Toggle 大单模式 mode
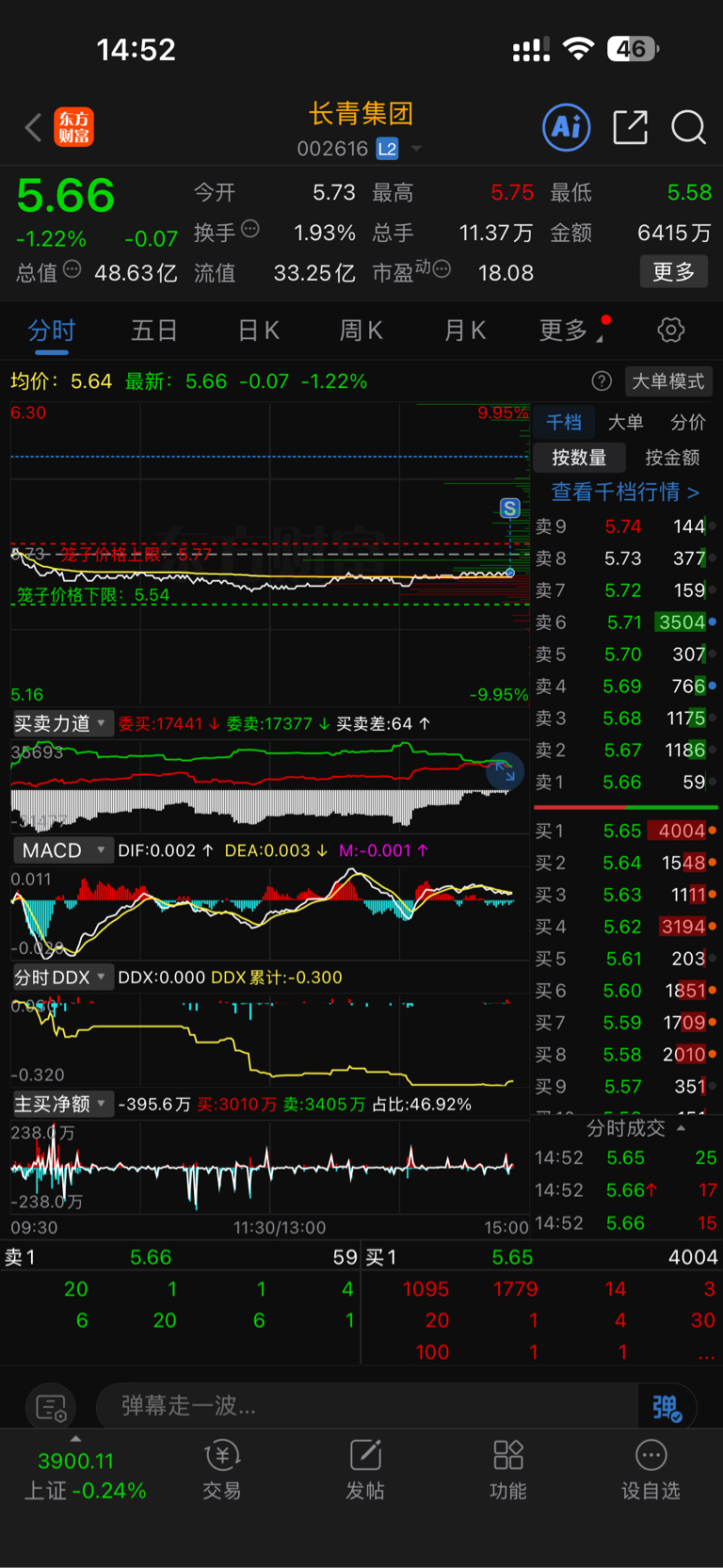Screen dimensions: 723x1568 pos(667,381)
